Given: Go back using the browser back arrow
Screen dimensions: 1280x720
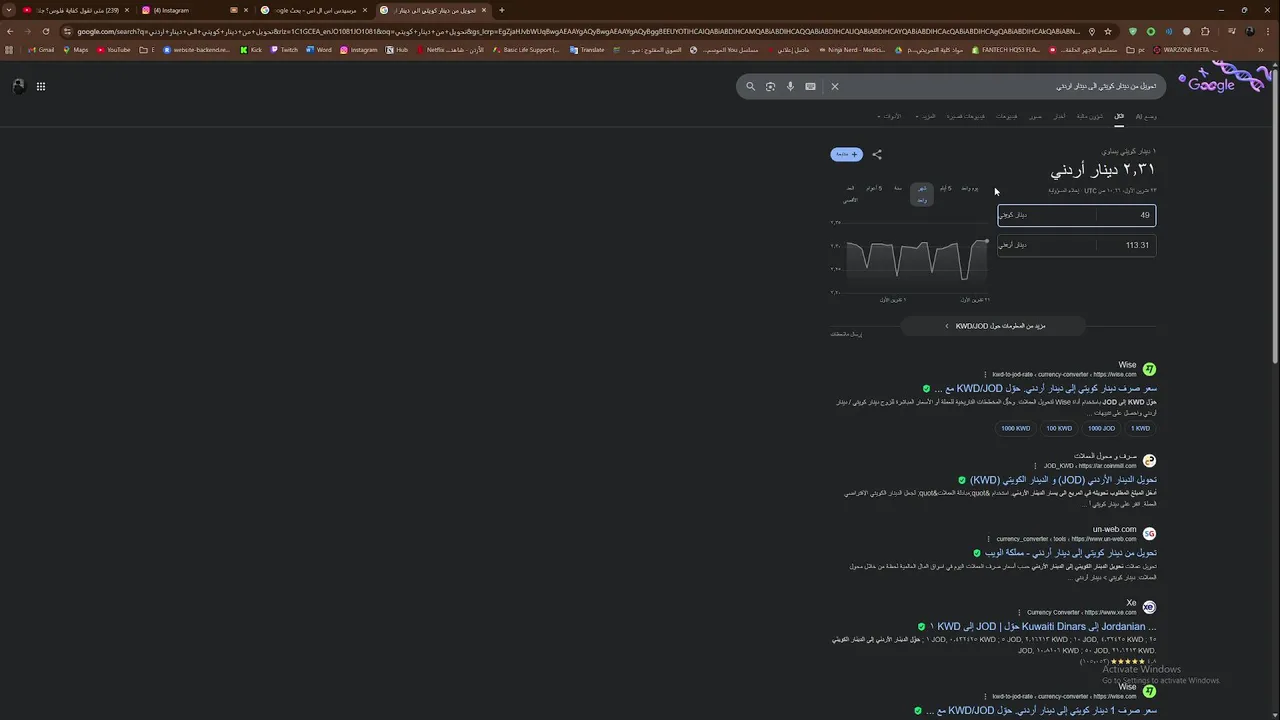Looking at the screenshot, I should (x=10, y=31).
